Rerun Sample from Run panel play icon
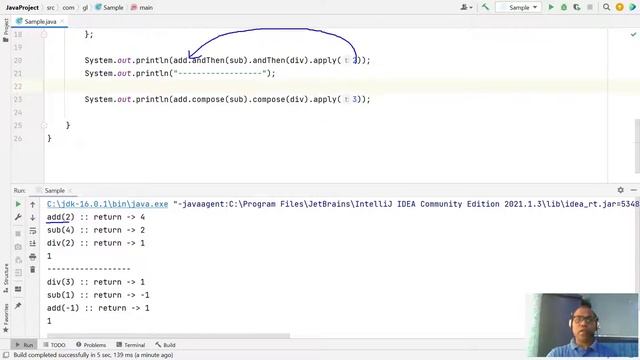 18,204
